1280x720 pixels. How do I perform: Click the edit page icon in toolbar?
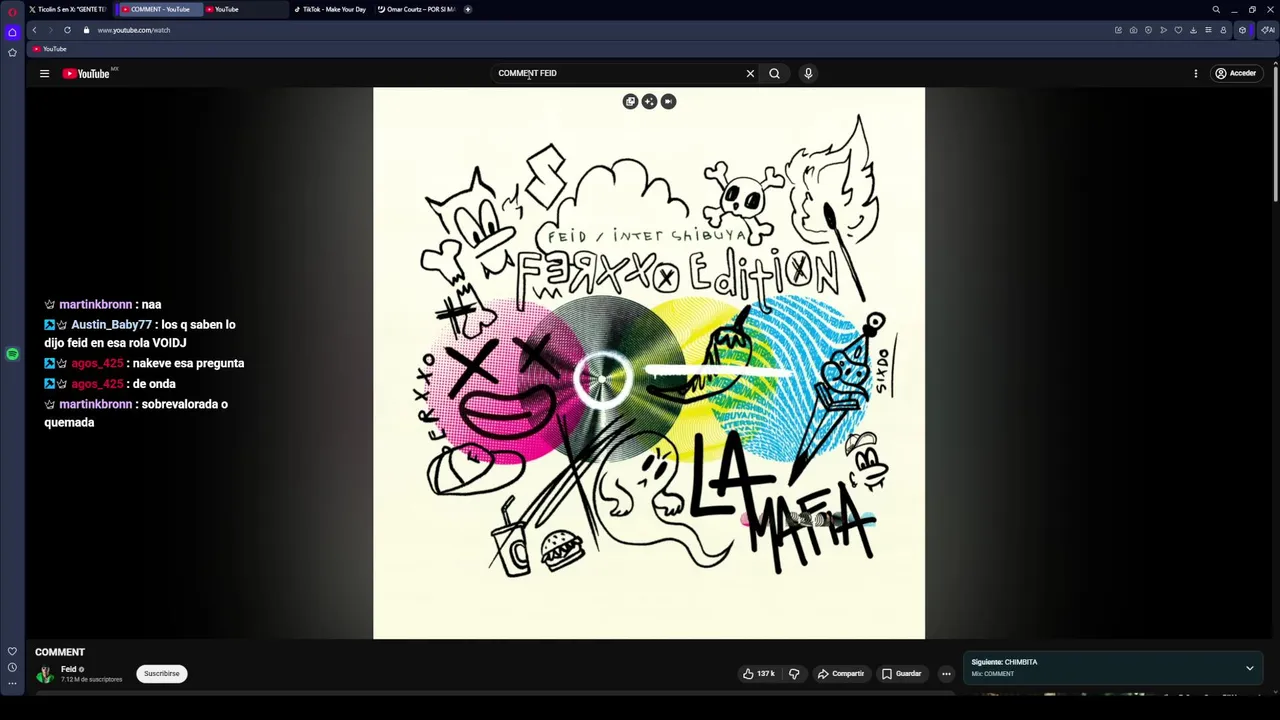(1118, 30)
